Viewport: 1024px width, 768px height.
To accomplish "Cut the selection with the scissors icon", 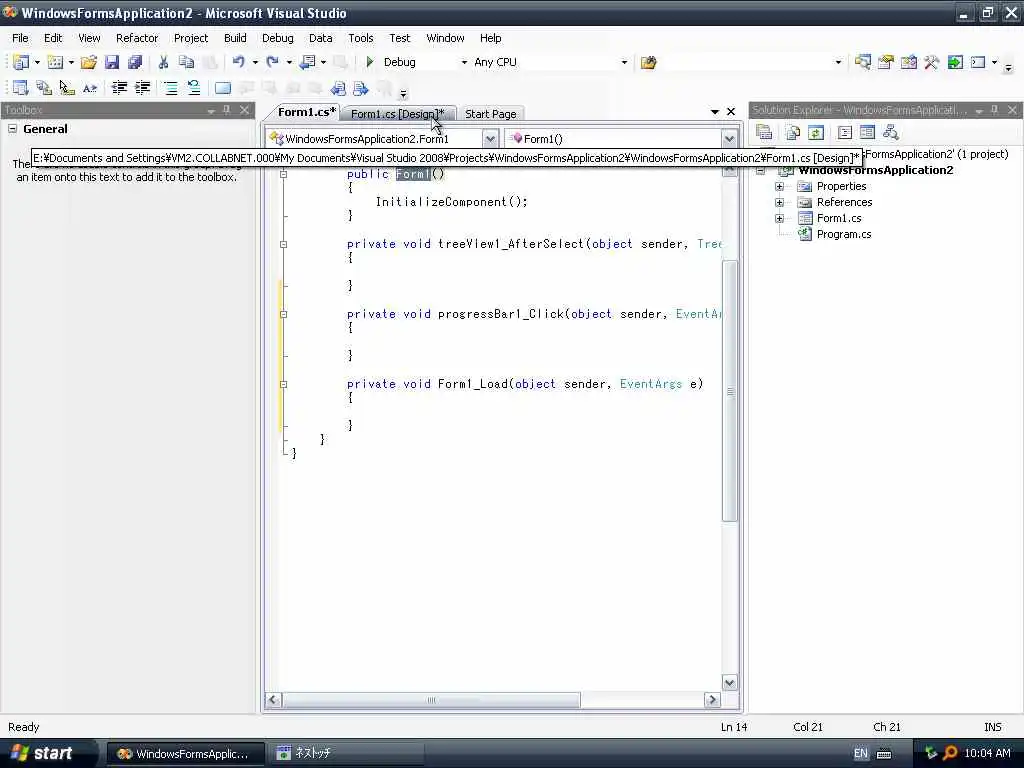I will 163,62.
